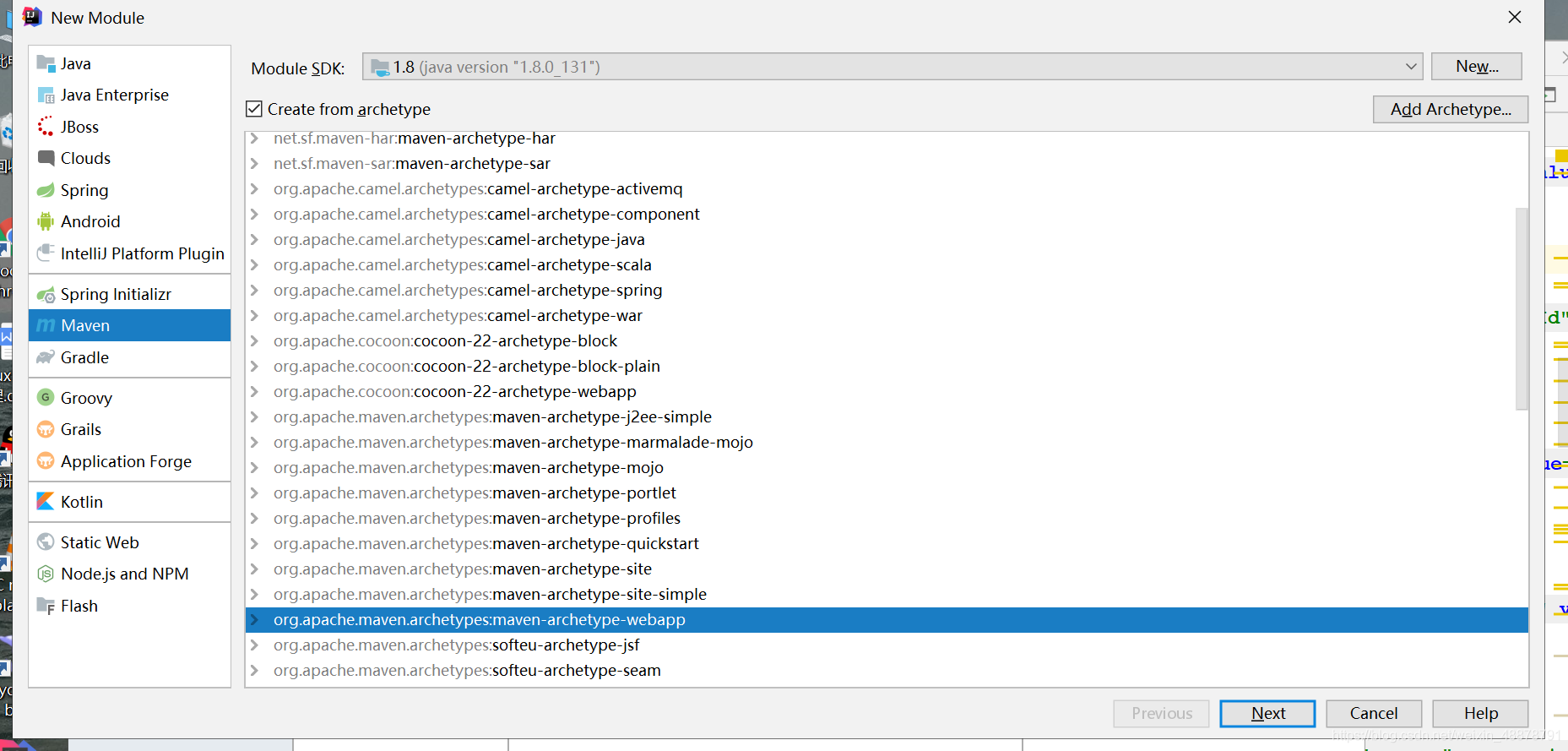
Task: Expand cocoon-22-archetype-webapp node
Action: tap(254, 392)
